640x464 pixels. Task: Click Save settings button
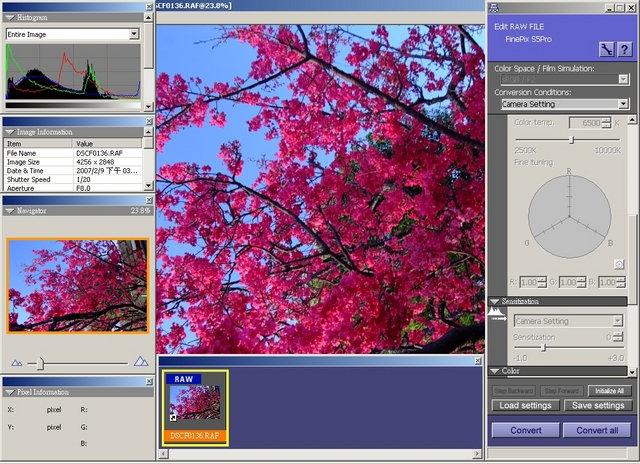pos(598,405)
